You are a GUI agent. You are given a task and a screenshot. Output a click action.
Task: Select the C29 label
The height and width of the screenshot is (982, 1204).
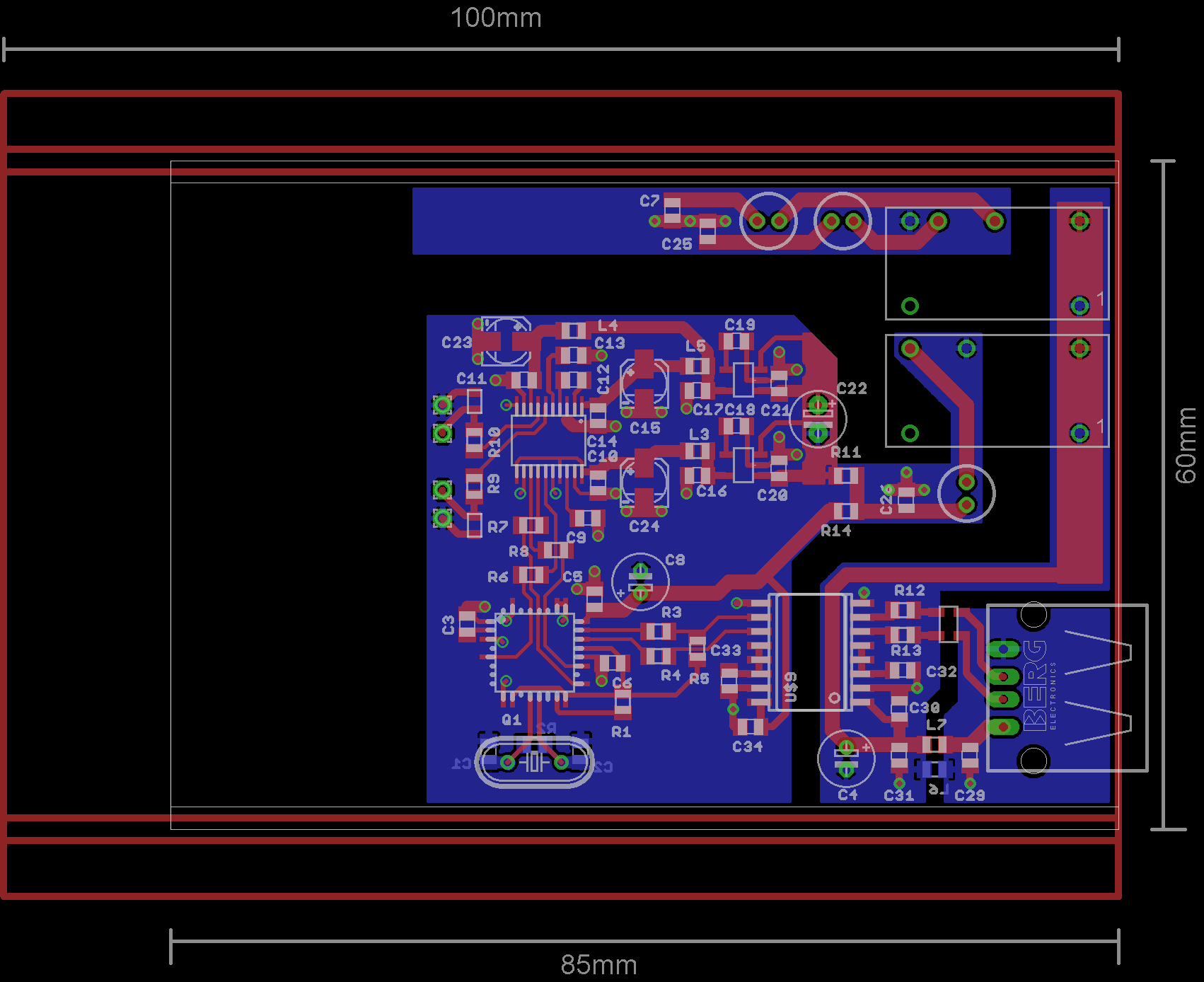pos(970,795)
